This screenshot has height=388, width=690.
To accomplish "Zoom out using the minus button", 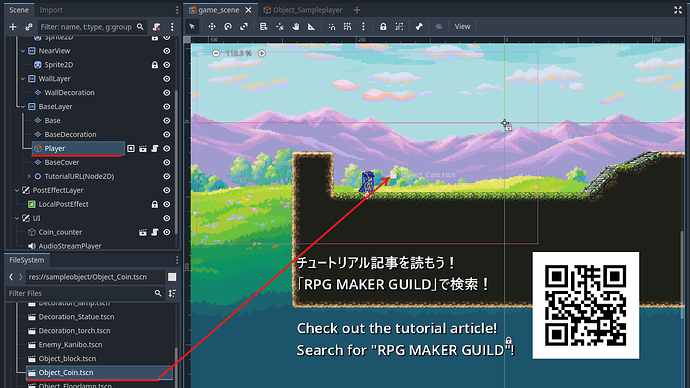I will click(216, 53).
